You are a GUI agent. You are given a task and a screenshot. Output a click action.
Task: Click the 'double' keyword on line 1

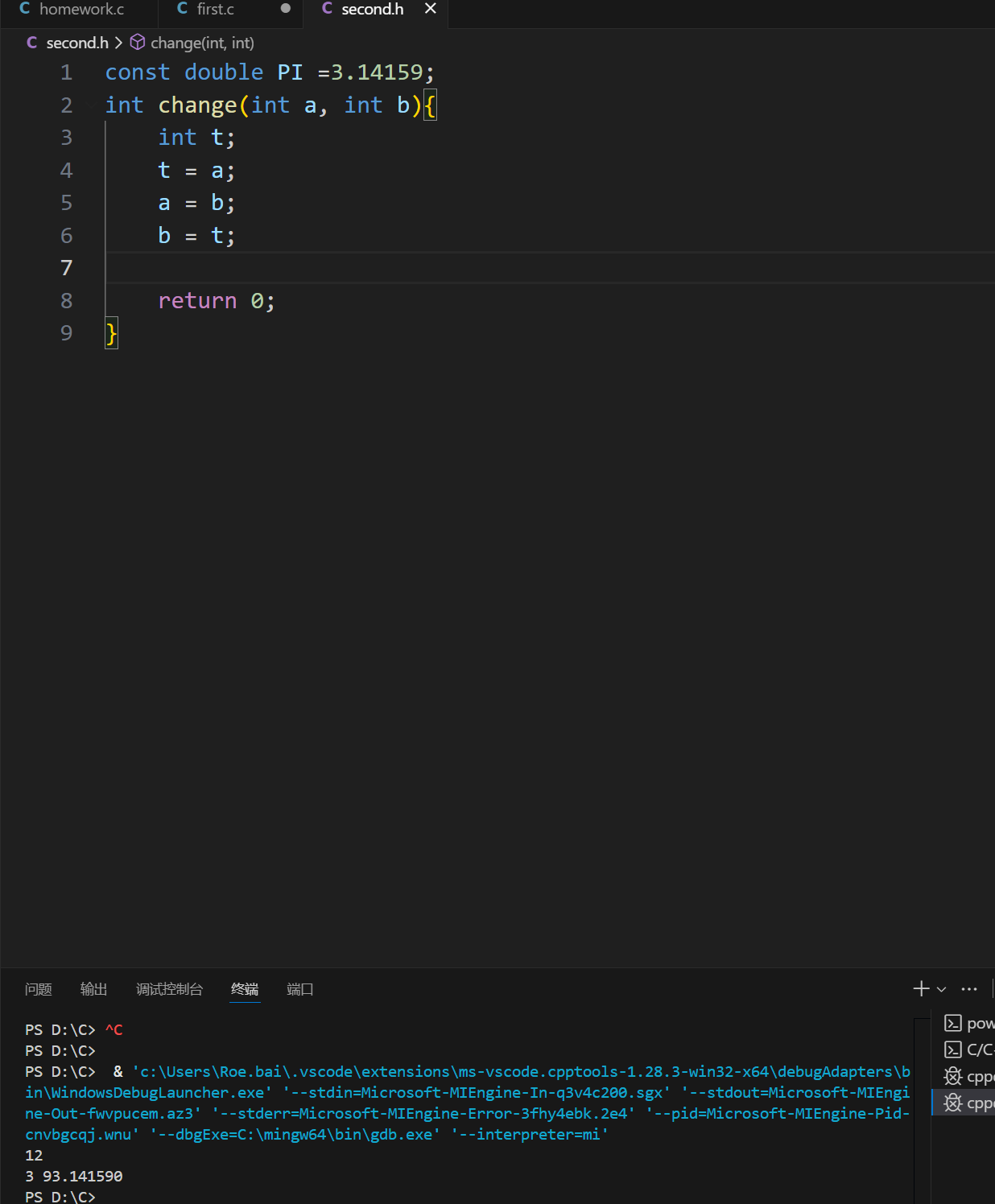224,72
